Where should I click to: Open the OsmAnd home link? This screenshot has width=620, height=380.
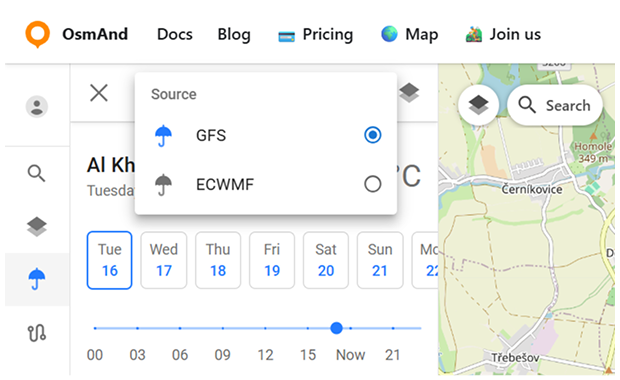pyautogui.click(x=95, y=34)
